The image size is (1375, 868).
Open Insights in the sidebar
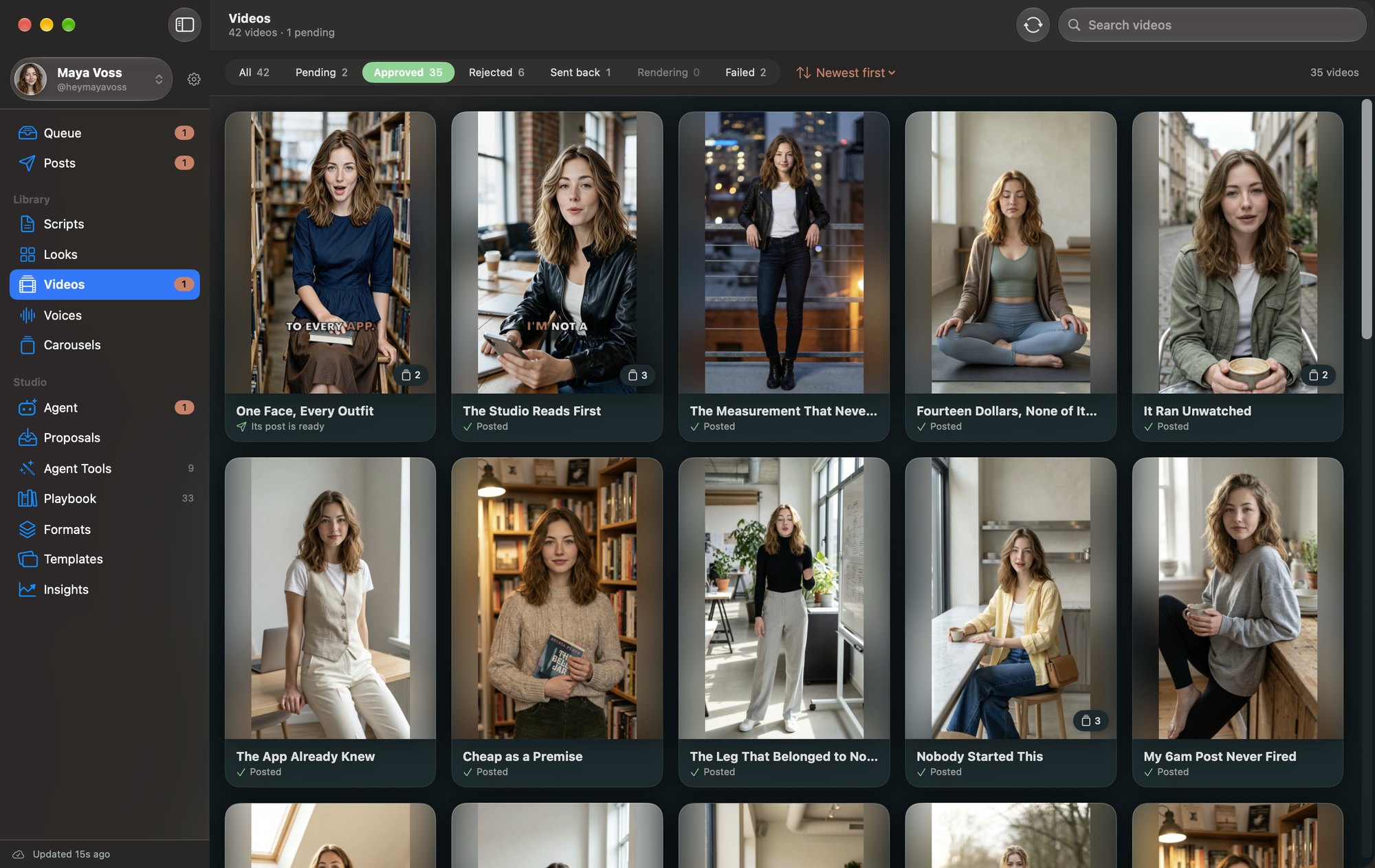[x=104, y=590]
